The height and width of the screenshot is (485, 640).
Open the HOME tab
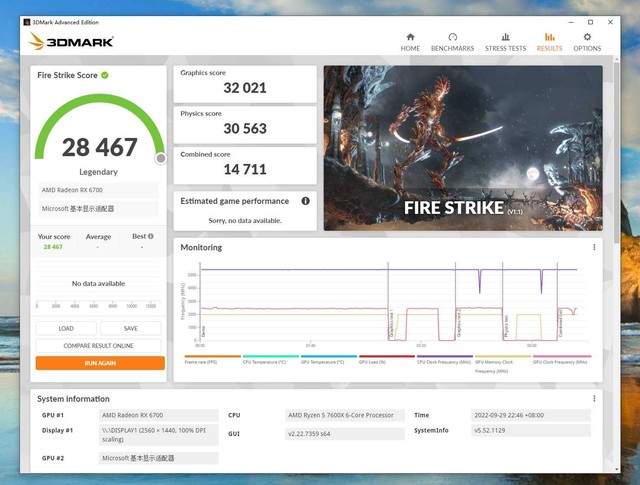410,42
